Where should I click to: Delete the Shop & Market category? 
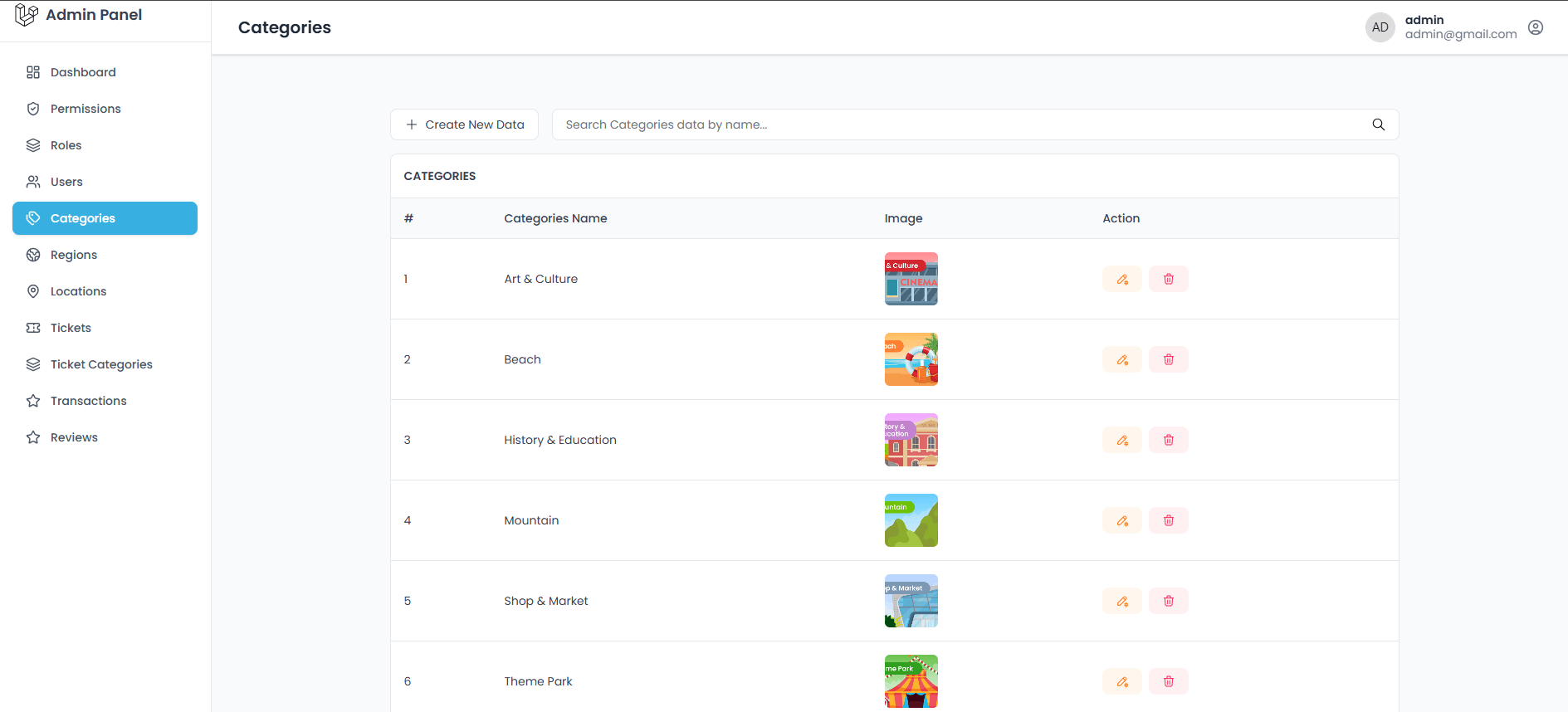(1169, 601)
